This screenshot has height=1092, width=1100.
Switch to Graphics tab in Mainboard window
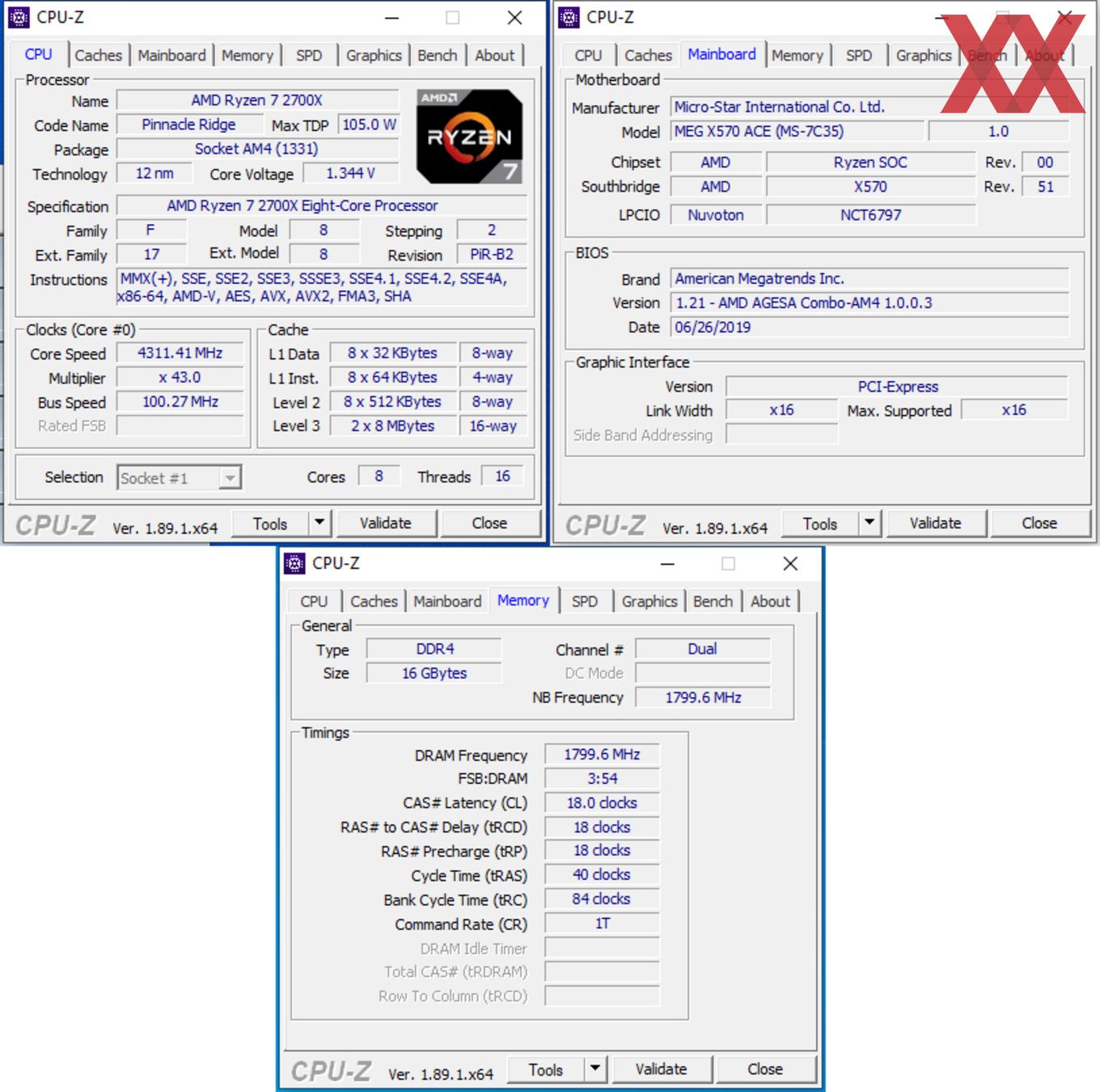point(924,55)
